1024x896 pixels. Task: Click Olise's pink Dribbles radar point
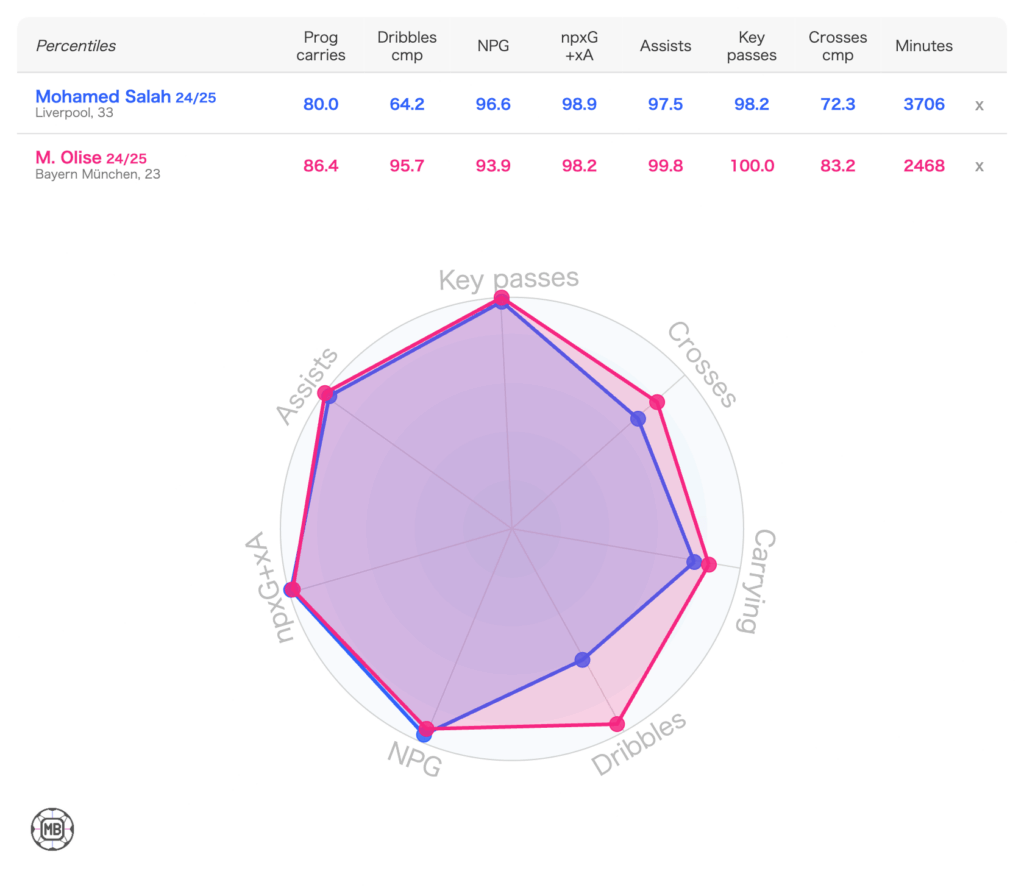point(617,724)
